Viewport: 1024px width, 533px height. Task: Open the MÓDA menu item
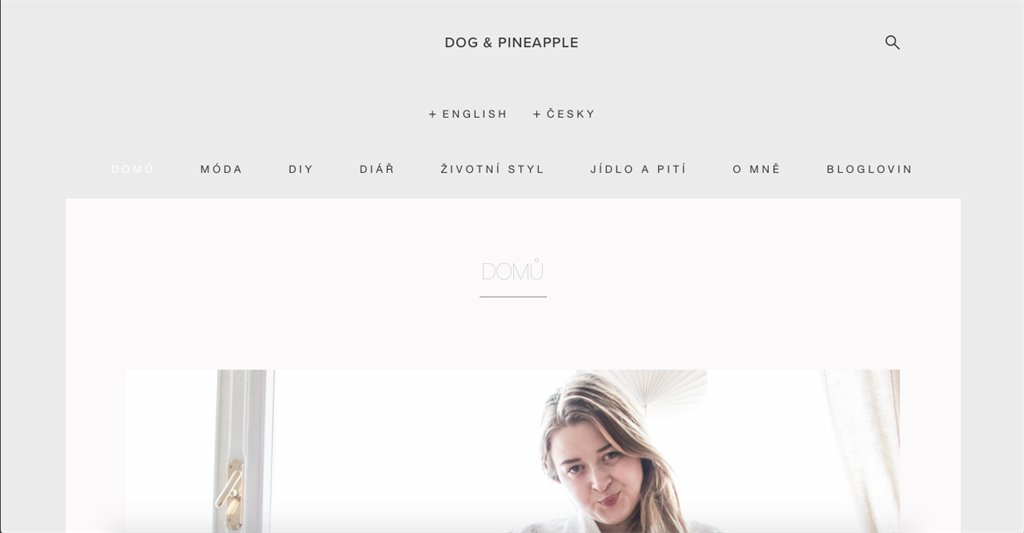[x=221, y=169]
